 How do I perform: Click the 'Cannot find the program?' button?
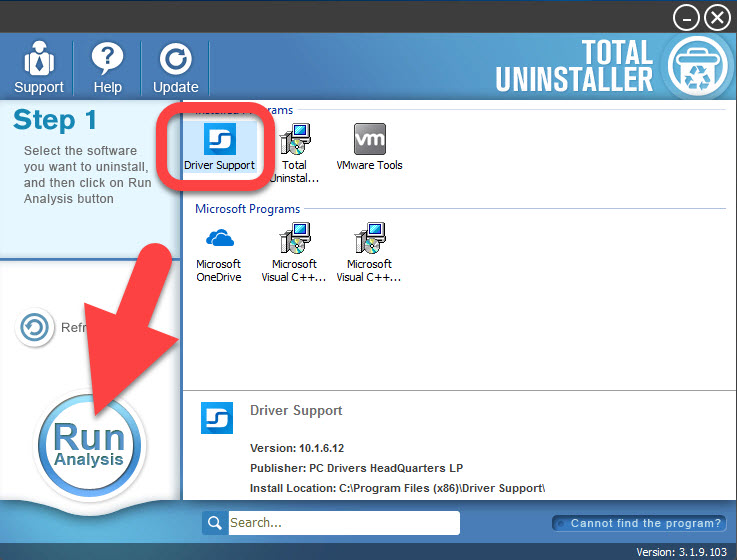point(639,523)
